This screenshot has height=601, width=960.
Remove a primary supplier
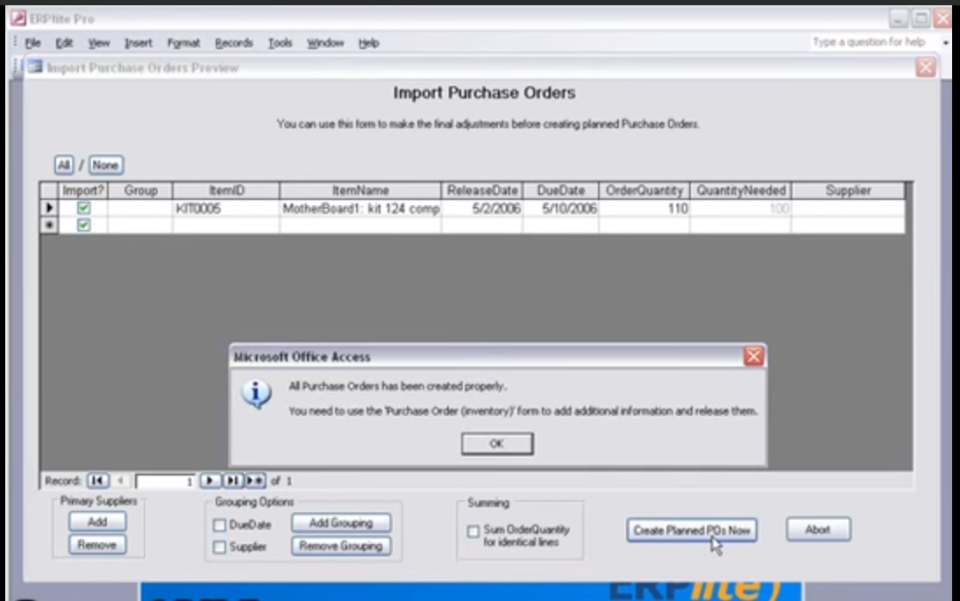point(97,545)
